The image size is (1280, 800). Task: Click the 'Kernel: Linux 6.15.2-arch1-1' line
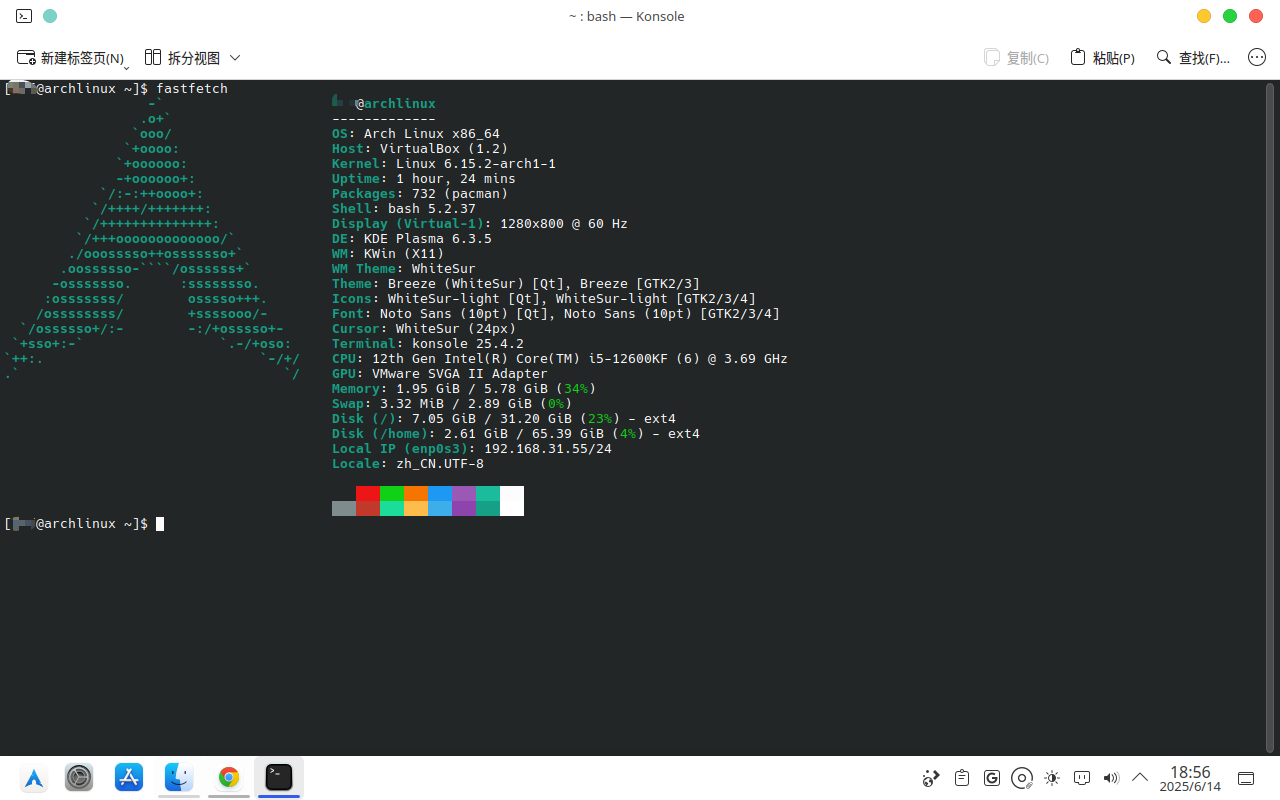pos(444,163)
